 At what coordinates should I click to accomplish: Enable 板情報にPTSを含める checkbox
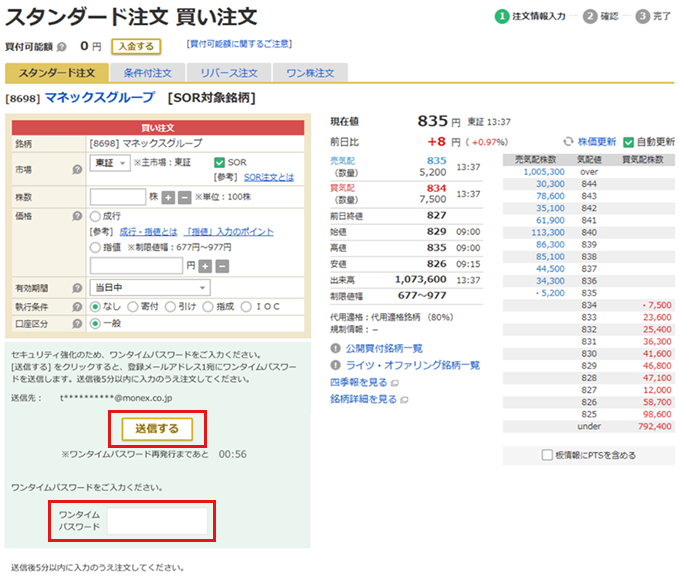(x=546, y=454)
